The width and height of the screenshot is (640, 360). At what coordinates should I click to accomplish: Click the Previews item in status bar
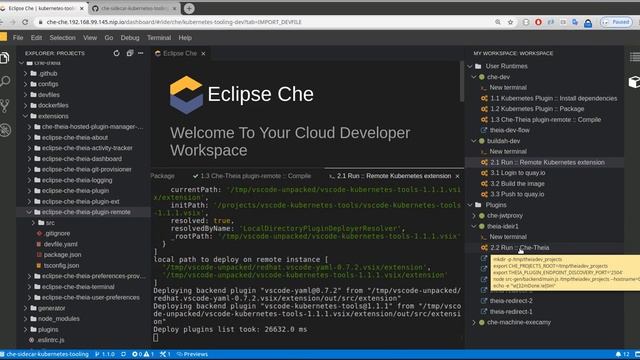pos(192,354)
